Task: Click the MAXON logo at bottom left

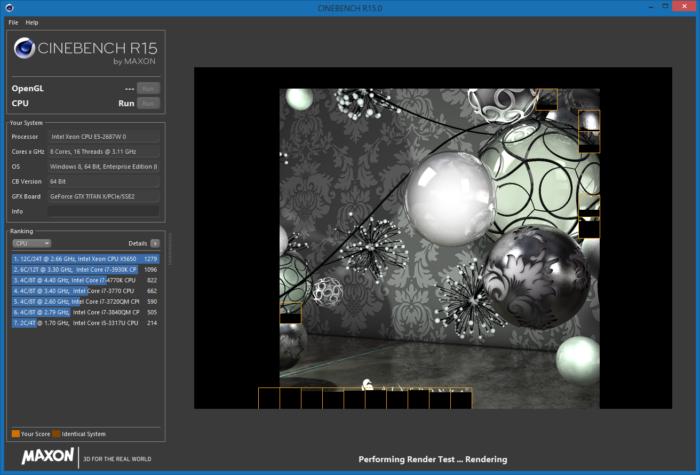Action: (x=48, y=456)
